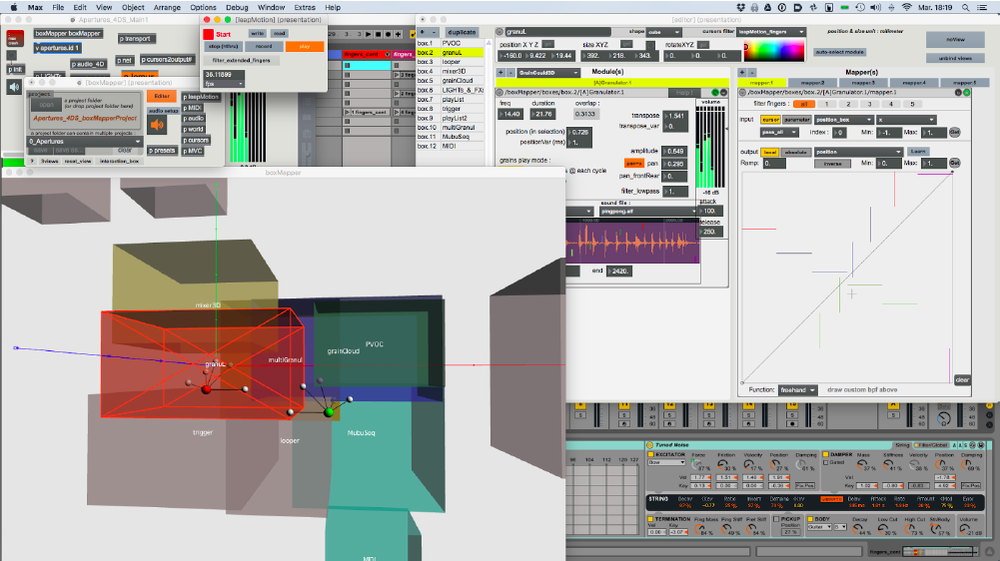The image size is (1000, 561).
Task: Click the red max crash icon button
Action: 15,38
